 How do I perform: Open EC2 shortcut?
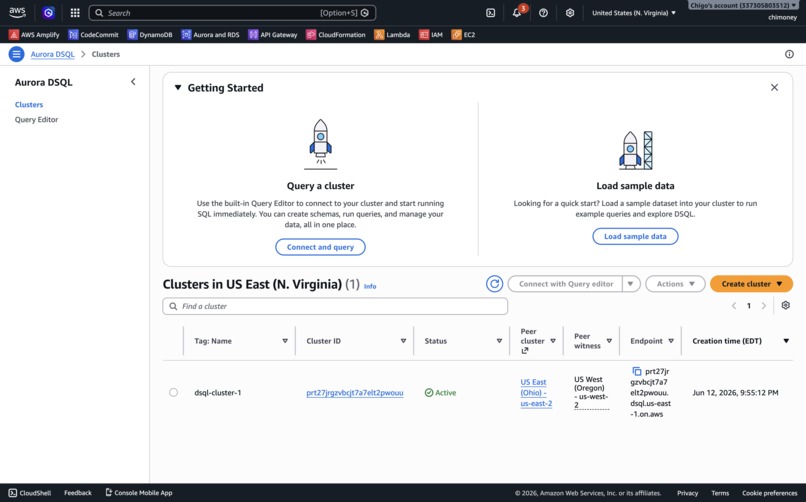[x=463, y=34]
